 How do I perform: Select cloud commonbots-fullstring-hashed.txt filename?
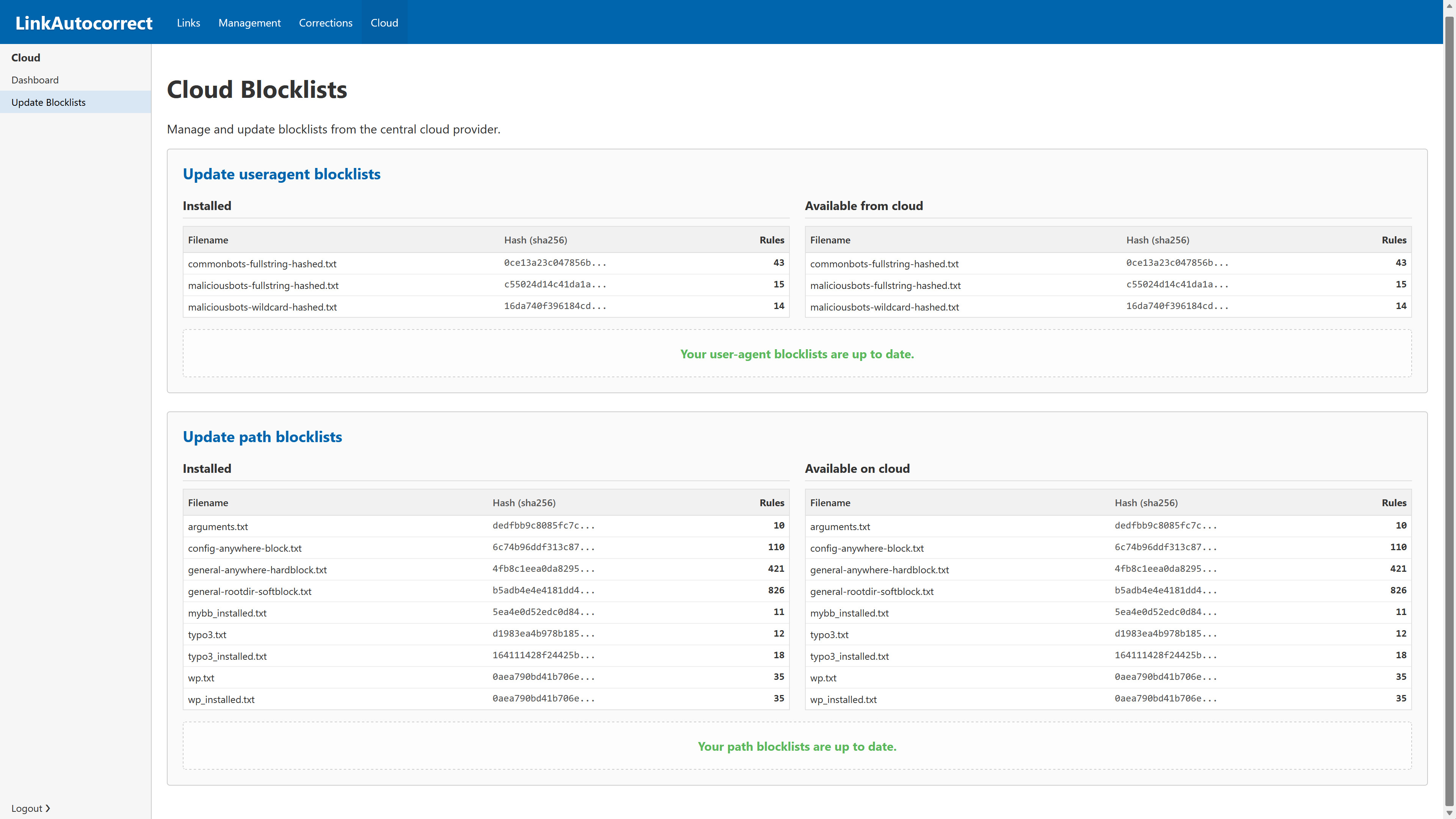tap(885, 264)
